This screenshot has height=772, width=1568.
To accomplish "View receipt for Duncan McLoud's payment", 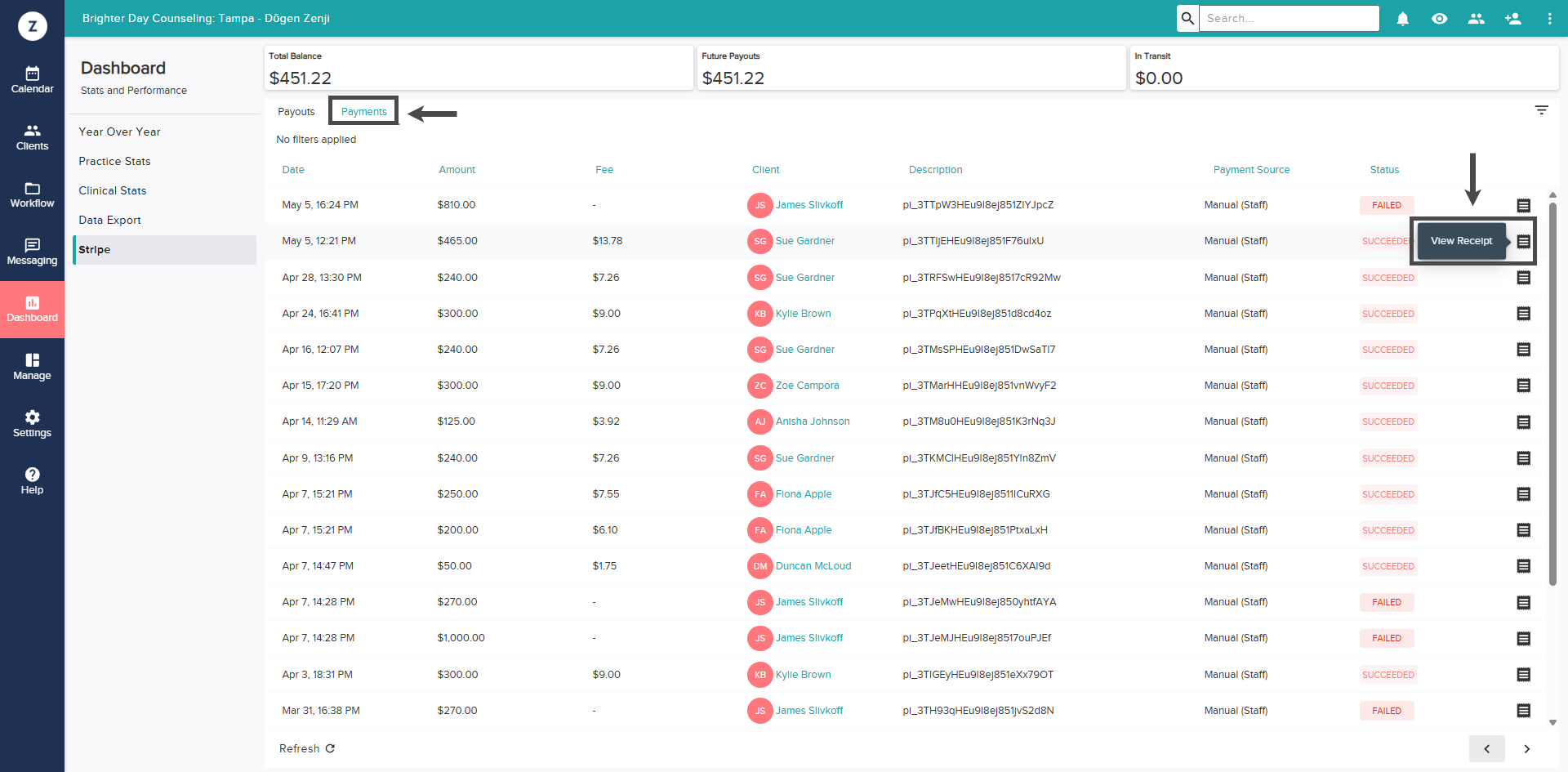I will pos(1524,566).
